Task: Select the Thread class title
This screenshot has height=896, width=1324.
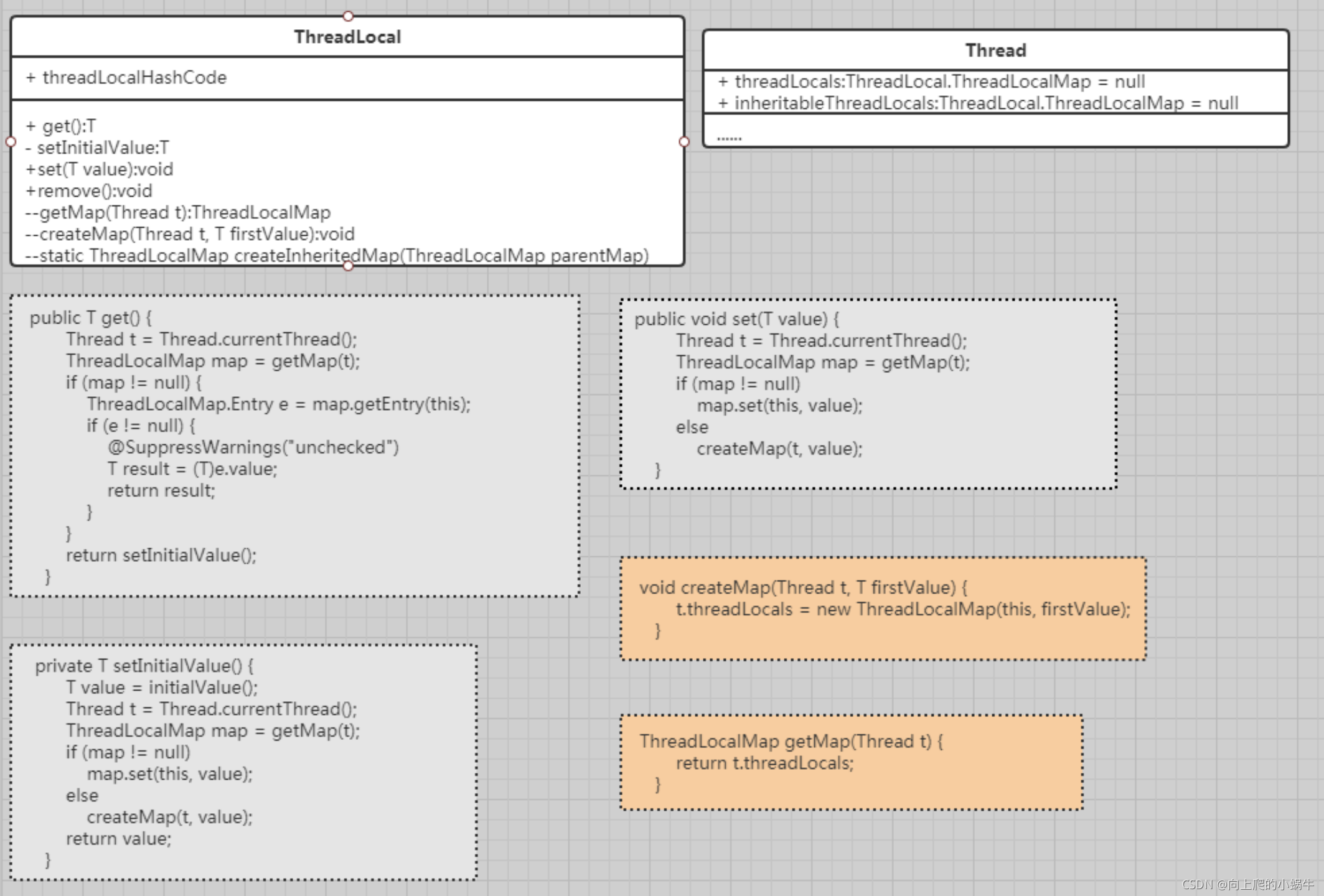Action: click(995, 50)
